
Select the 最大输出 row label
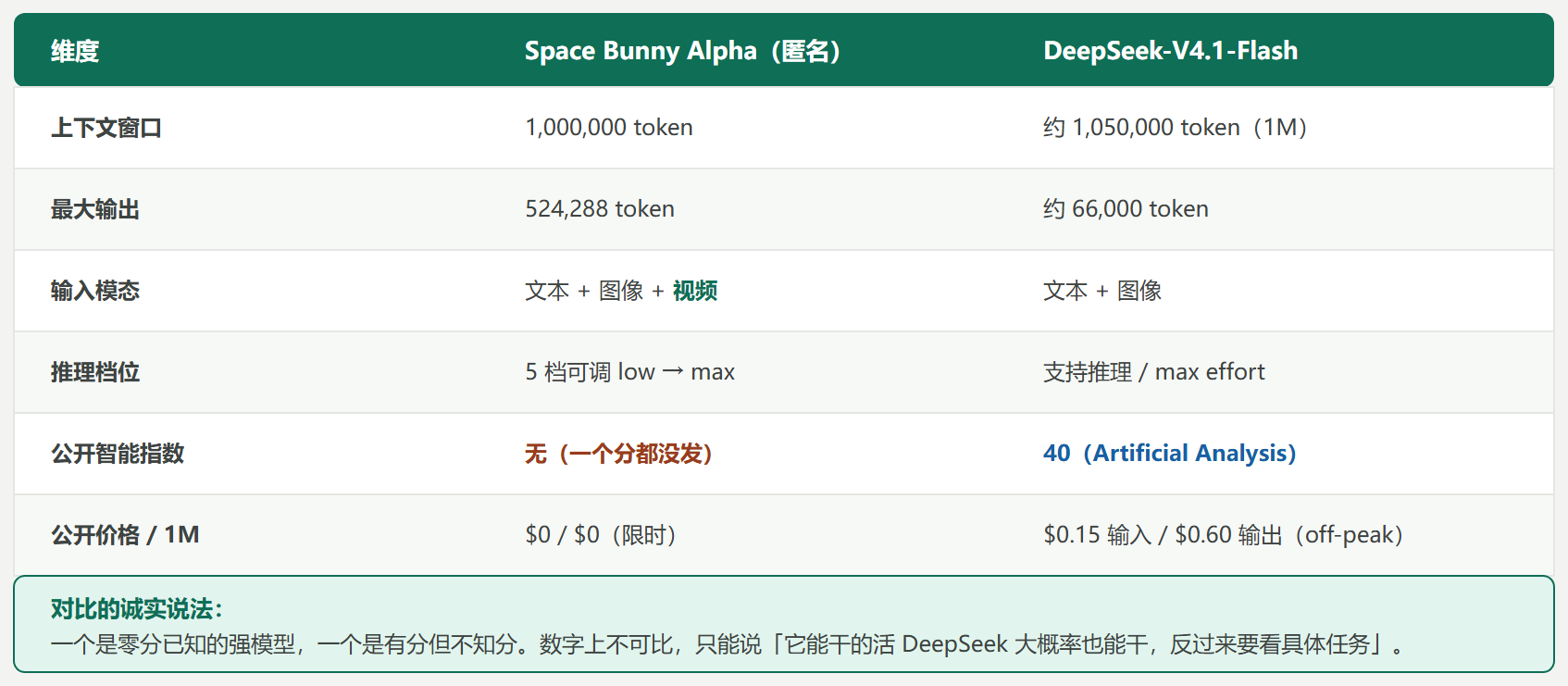95,209
